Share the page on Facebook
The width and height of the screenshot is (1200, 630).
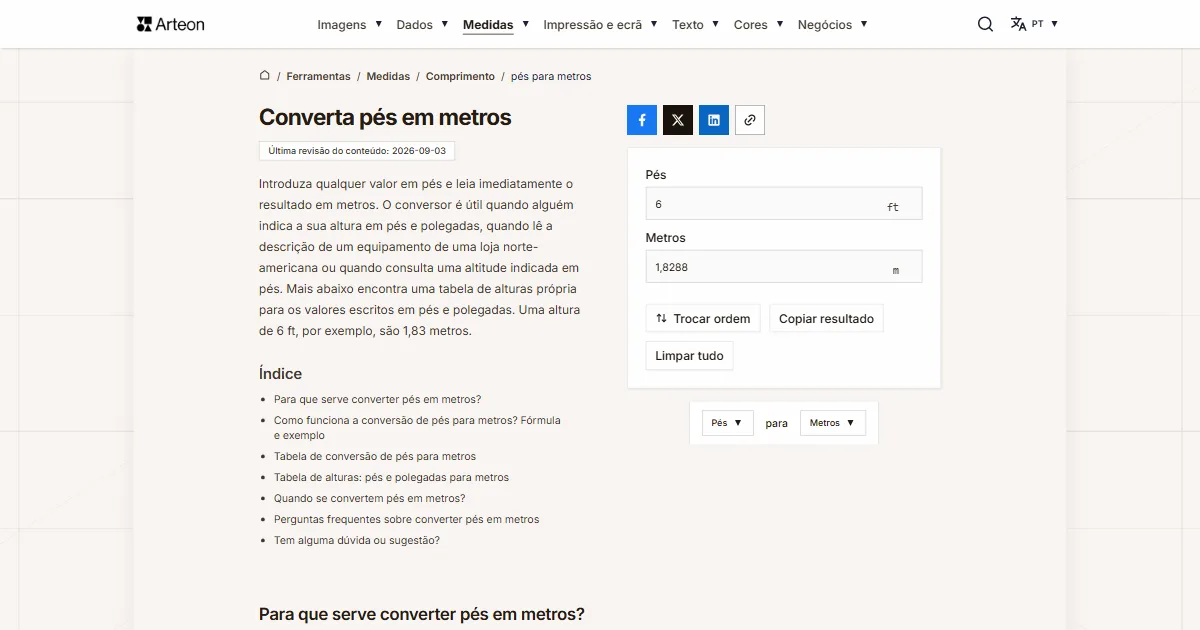pyautogui.click(x=642, y=120)
